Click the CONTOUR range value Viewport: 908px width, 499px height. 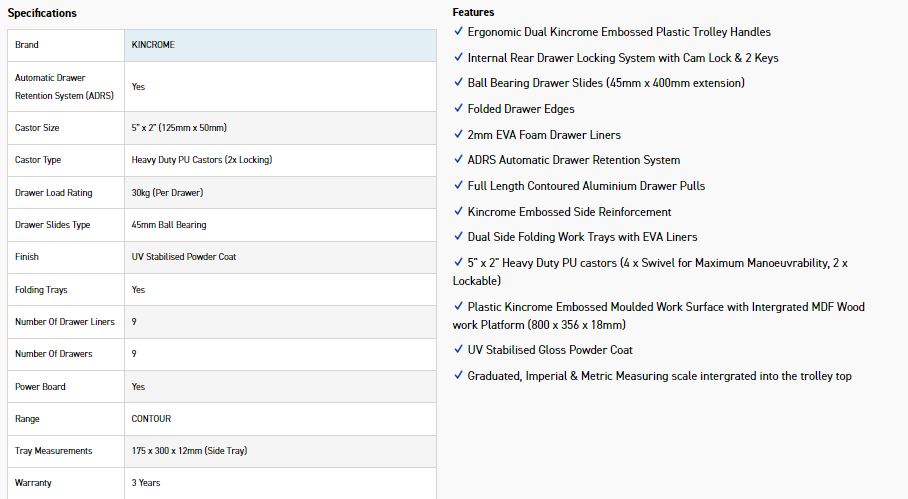click(151, 419)
